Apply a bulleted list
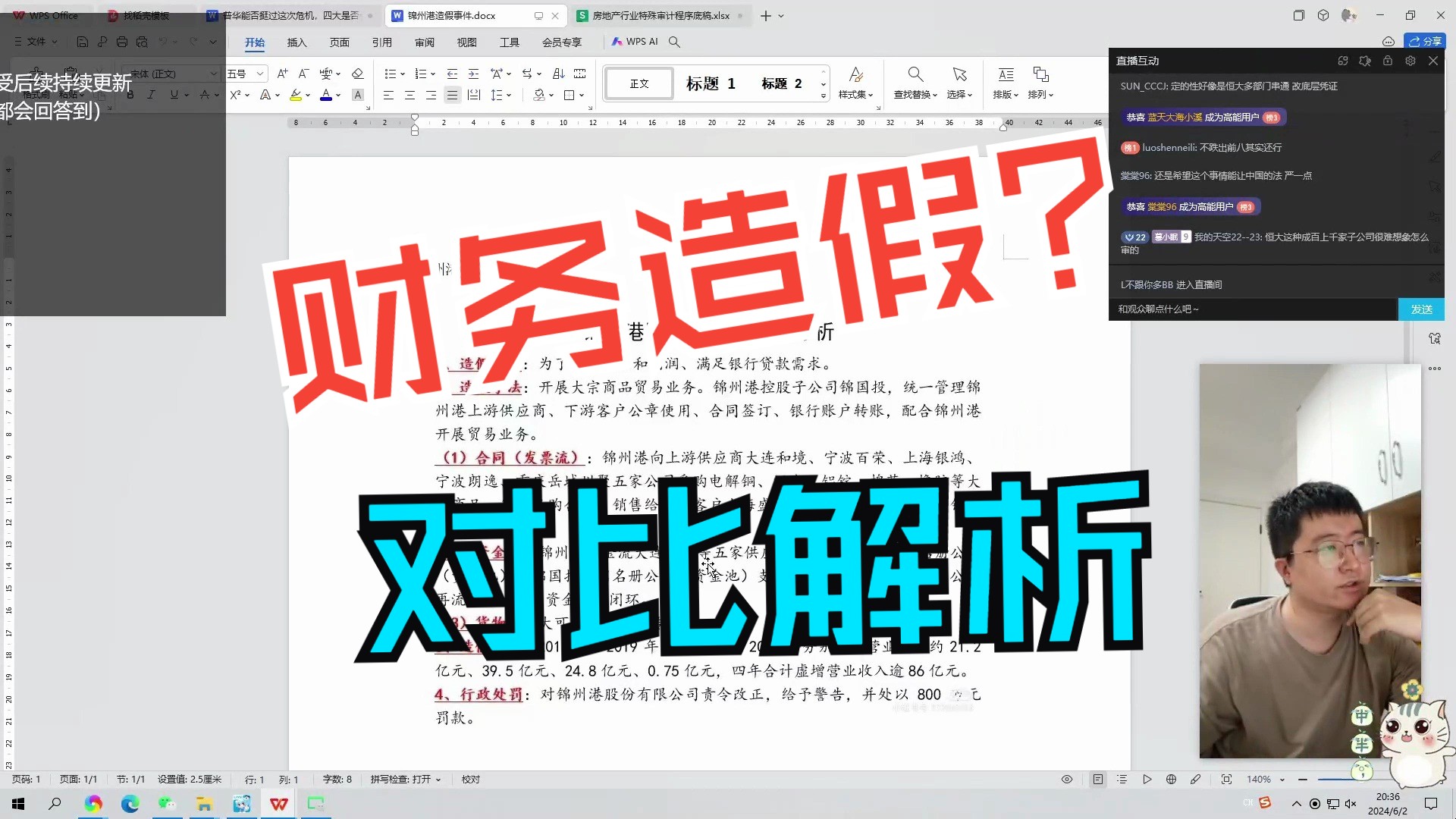The width and height of the screenshot is (1456, 819). tap(389, 74)
